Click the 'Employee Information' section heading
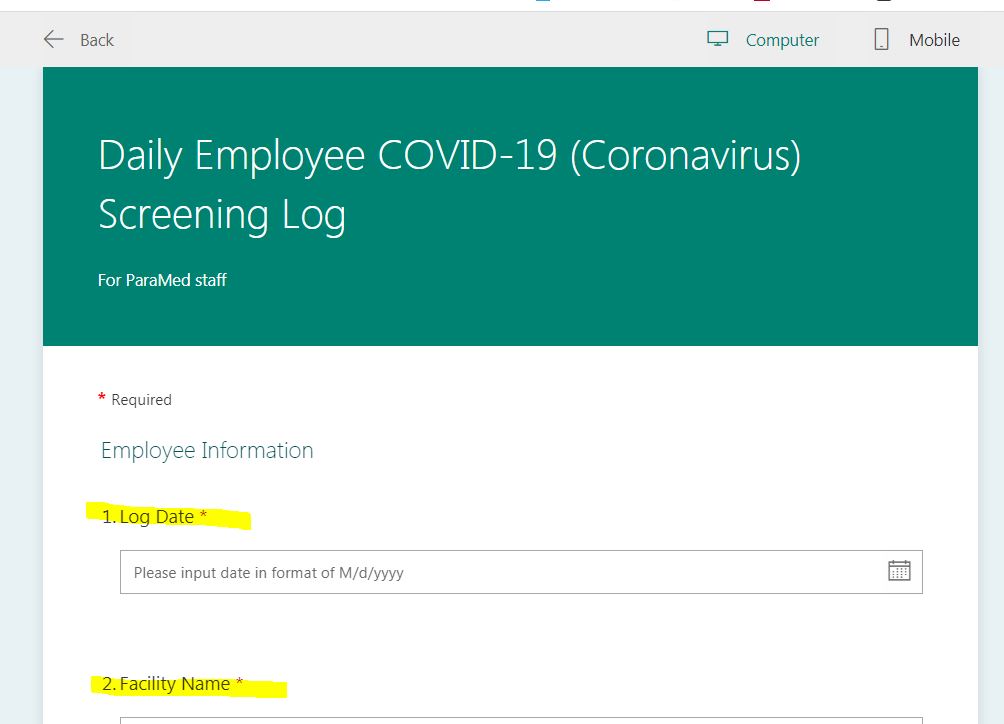Image resolution: width=1004 pixels, height=724 pixels. pyautogui.click(x=207, y=451)
